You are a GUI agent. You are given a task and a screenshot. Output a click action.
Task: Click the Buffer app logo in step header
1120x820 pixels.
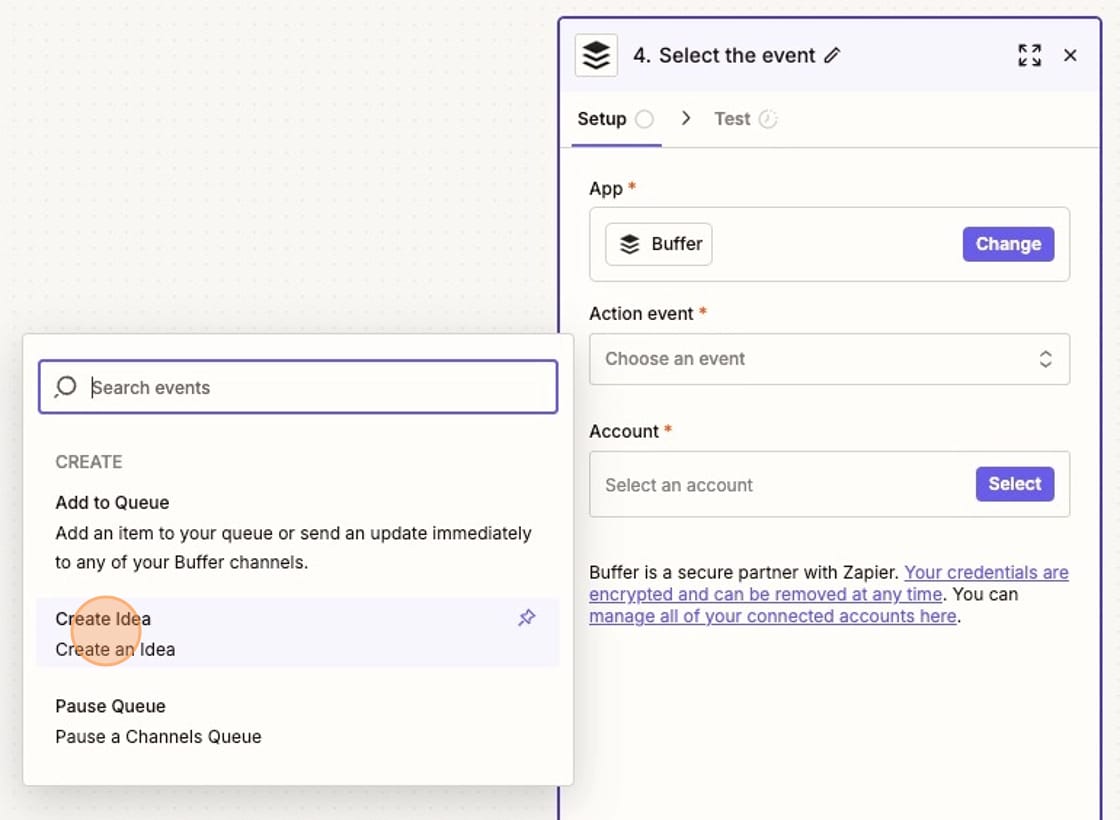(x=596, y=56)
